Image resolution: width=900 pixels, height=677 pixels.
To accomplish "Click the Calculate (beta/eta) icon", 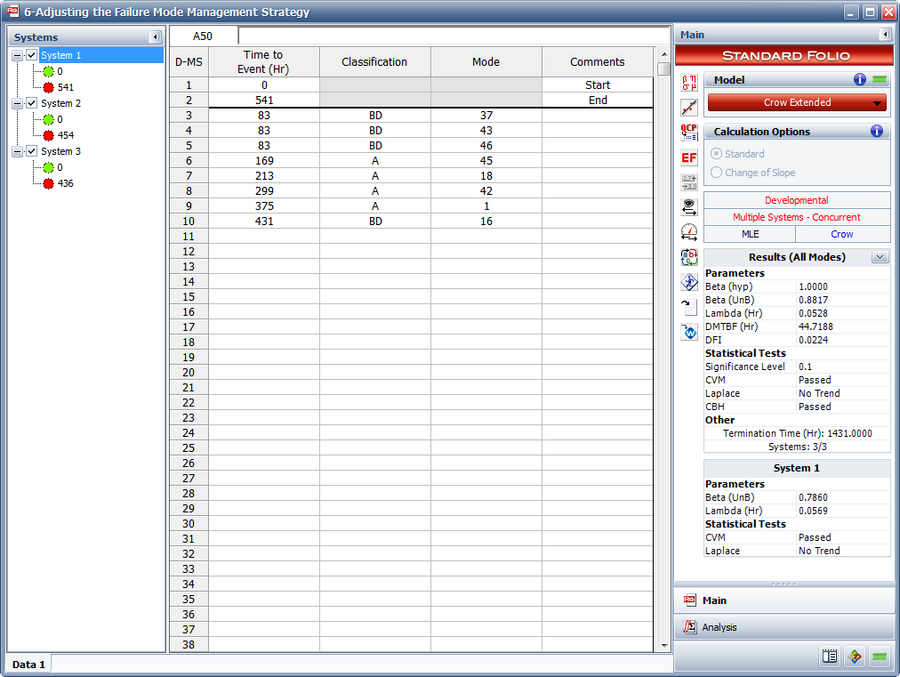I will (x=689, y=81).
